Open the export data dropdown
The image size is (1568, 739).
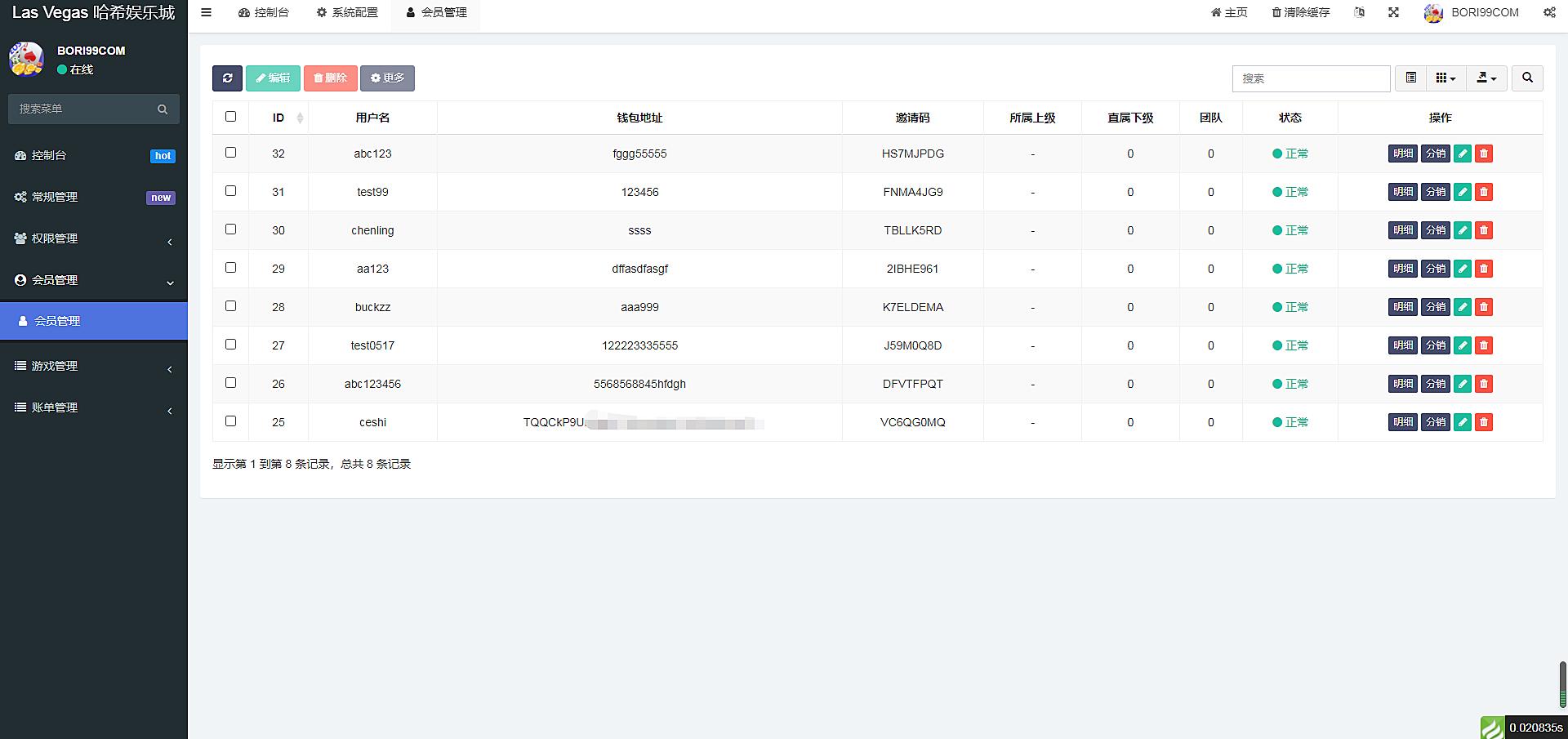[1486, 78]
